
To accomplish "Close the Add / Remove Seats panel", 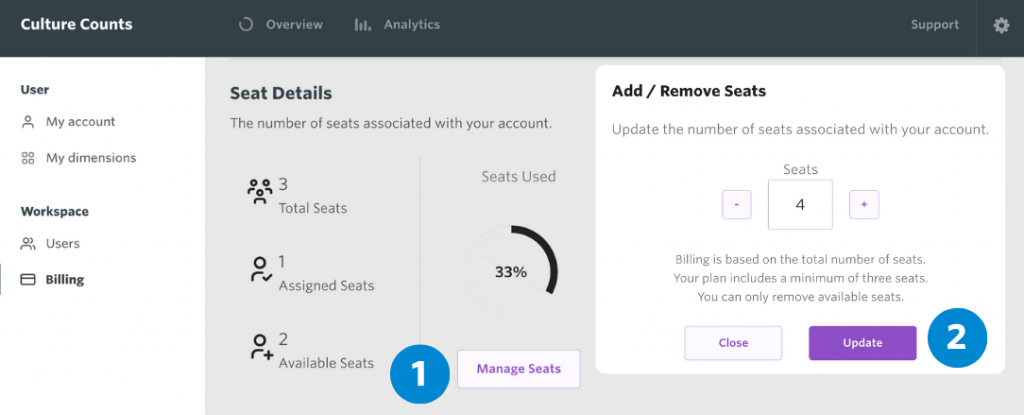I will [733, 343].
